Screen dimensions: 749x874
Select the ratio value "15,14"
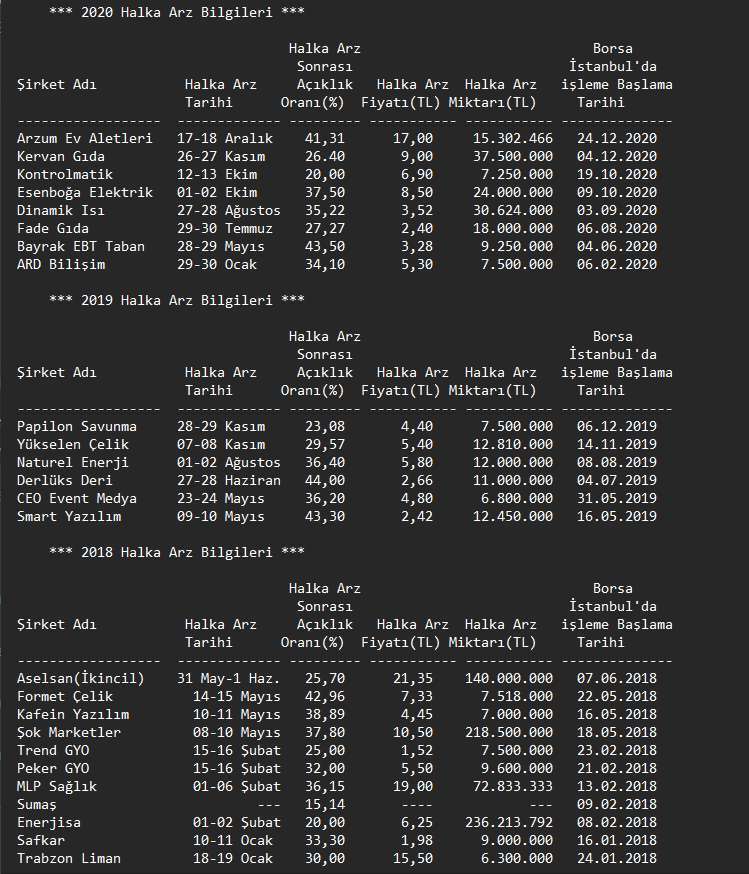[325, 804]
